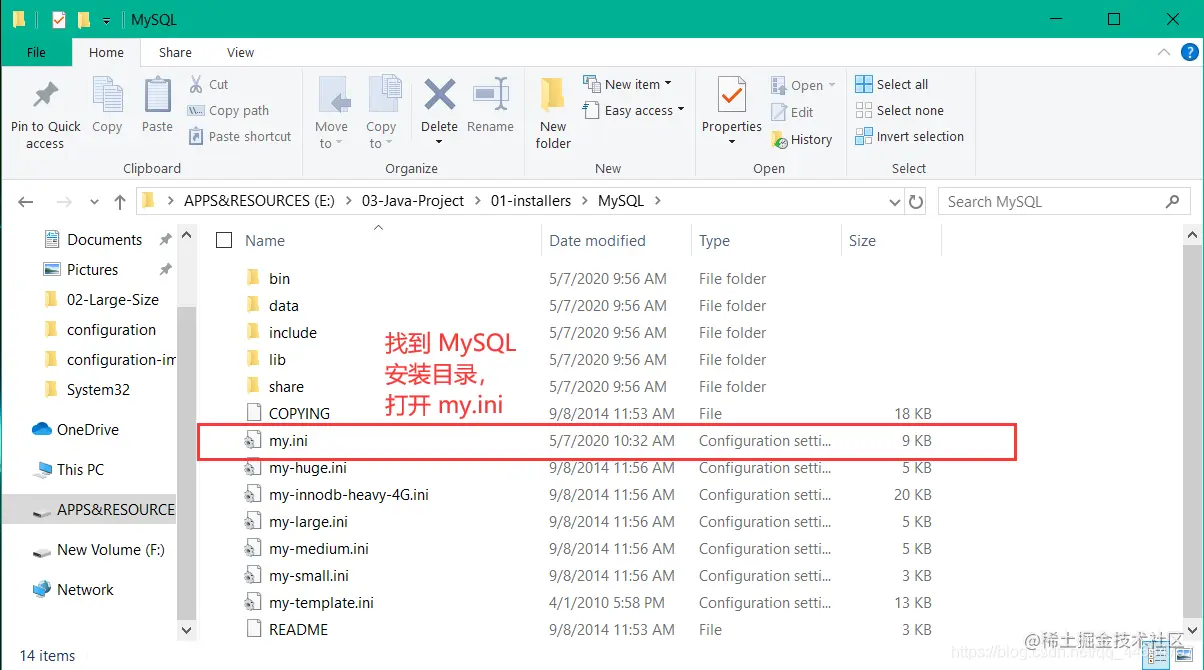Switch to the Home tab
1204x670 pixels.
coord(106,53)
